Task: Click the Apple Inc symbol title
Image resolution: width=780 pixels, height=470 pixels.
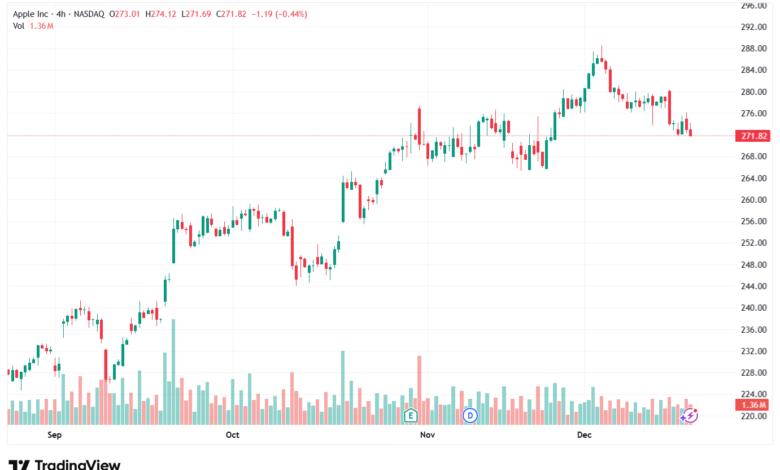Action: pos(30,14)
